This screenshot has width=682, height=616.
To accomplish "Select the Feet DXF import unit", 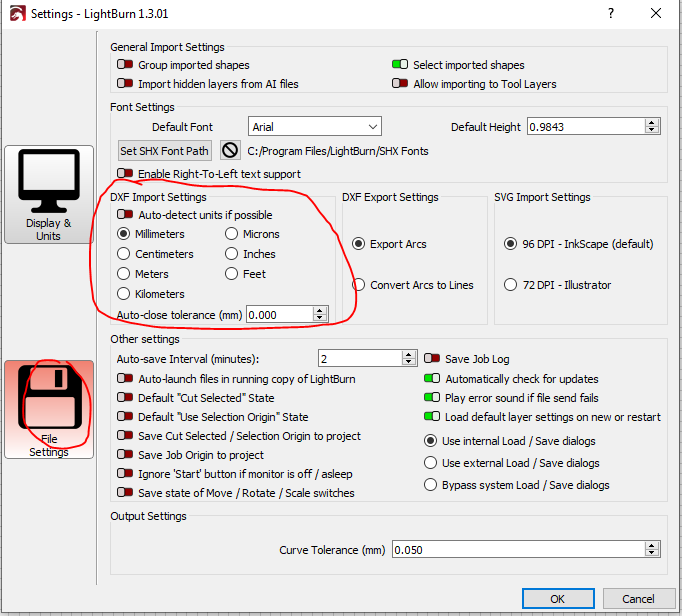I will (231, 274).
